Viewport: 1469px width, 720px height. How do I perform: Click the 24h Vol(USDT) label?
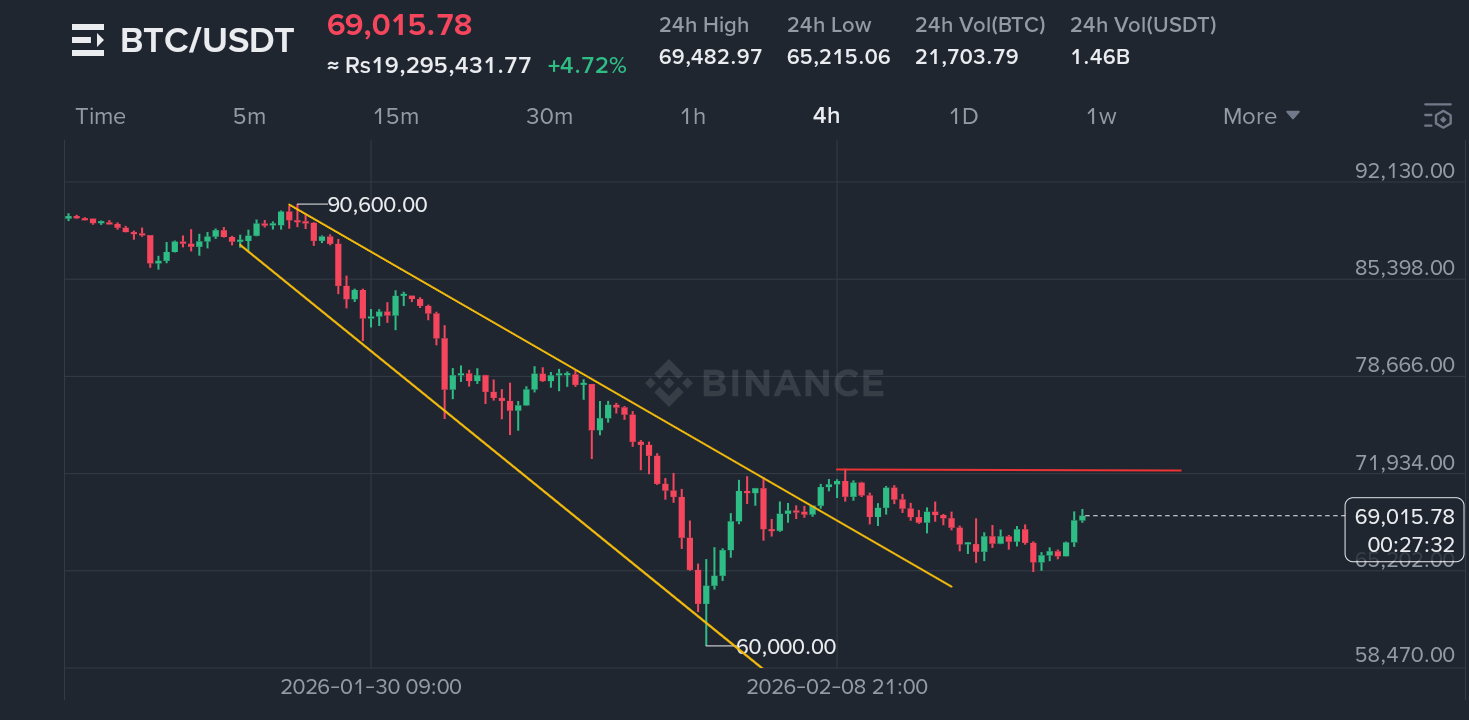point(1143,25)
